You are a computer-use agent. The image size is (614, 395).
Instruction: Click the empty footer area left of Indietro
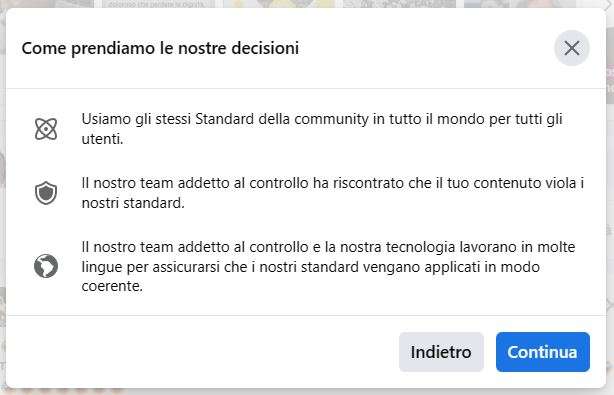point(202,352)
